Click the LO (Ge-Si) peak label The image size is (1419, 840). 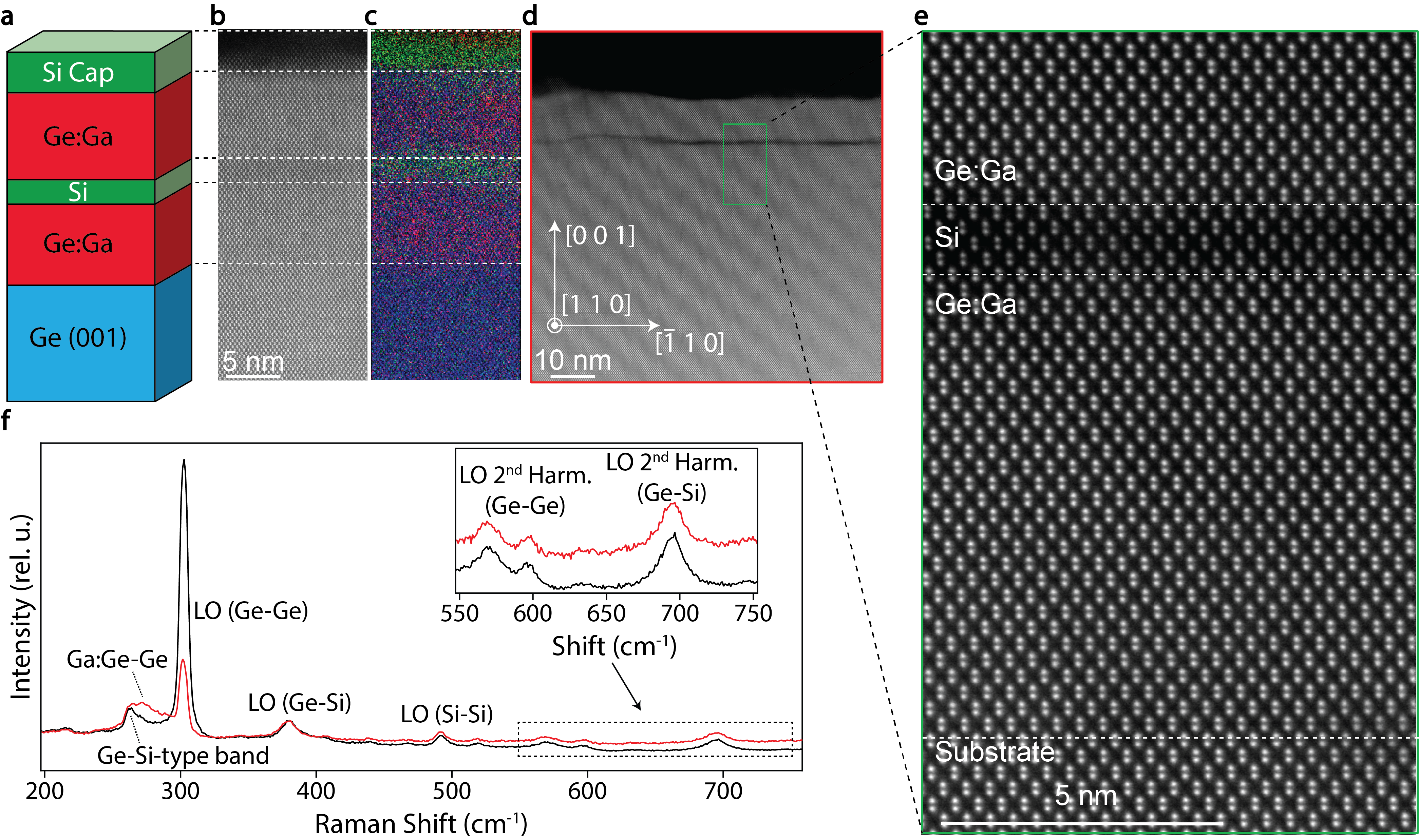tap(300, 702)
